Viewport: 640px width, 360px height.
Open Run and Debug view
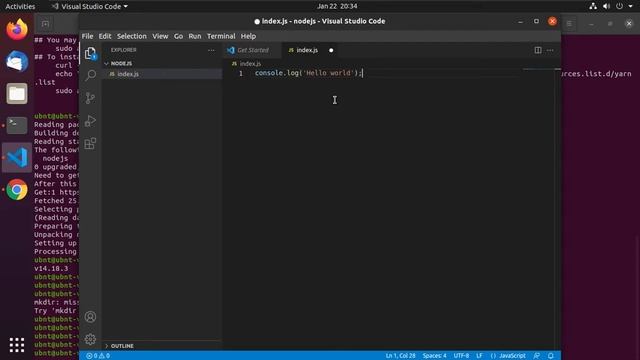pyautogui.click(x=90, y=121)
